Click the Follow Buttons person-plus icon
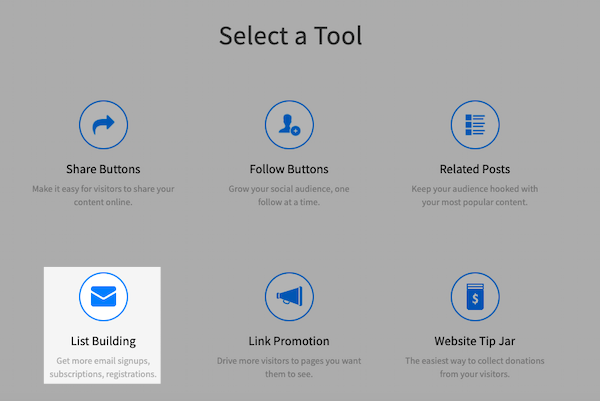The image size is (600, 401). pos(289,124)
